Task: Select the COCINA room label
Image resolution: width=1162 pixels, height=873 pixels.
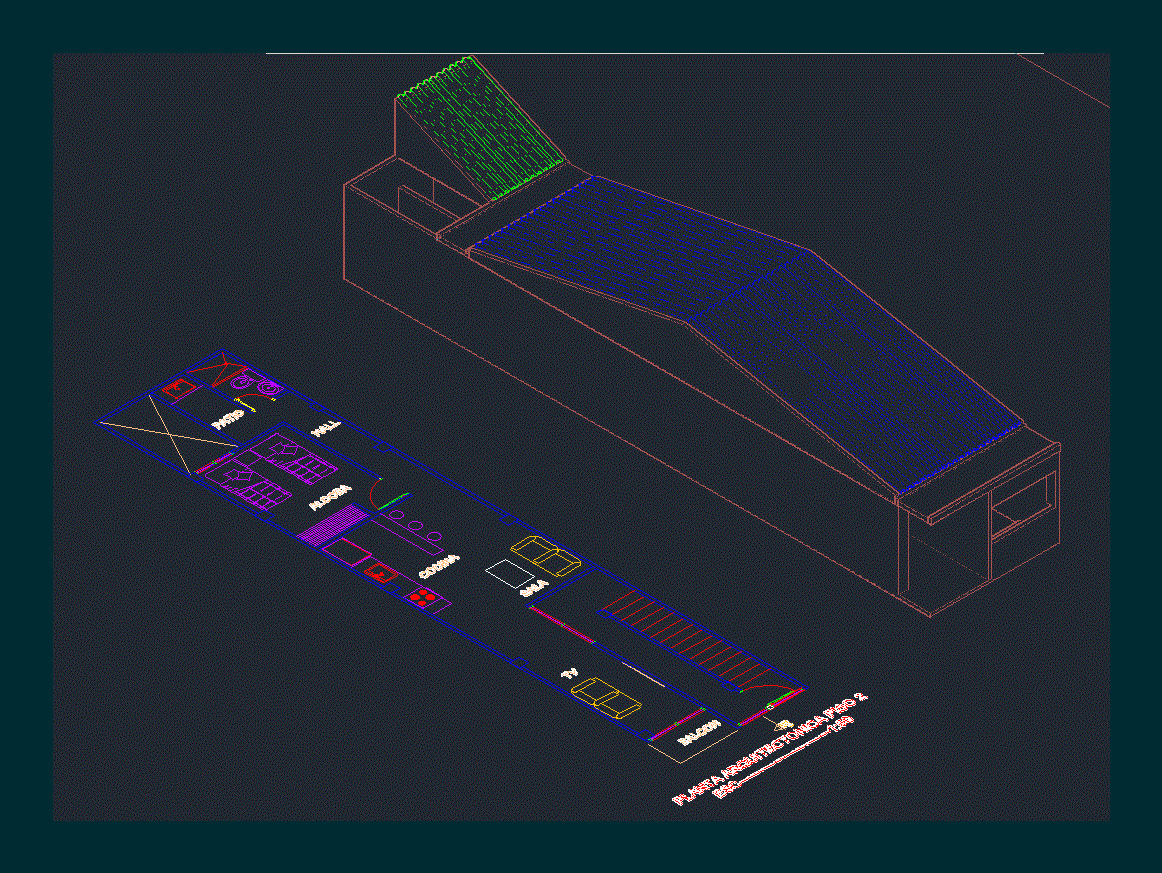Action: coord(439,567)
